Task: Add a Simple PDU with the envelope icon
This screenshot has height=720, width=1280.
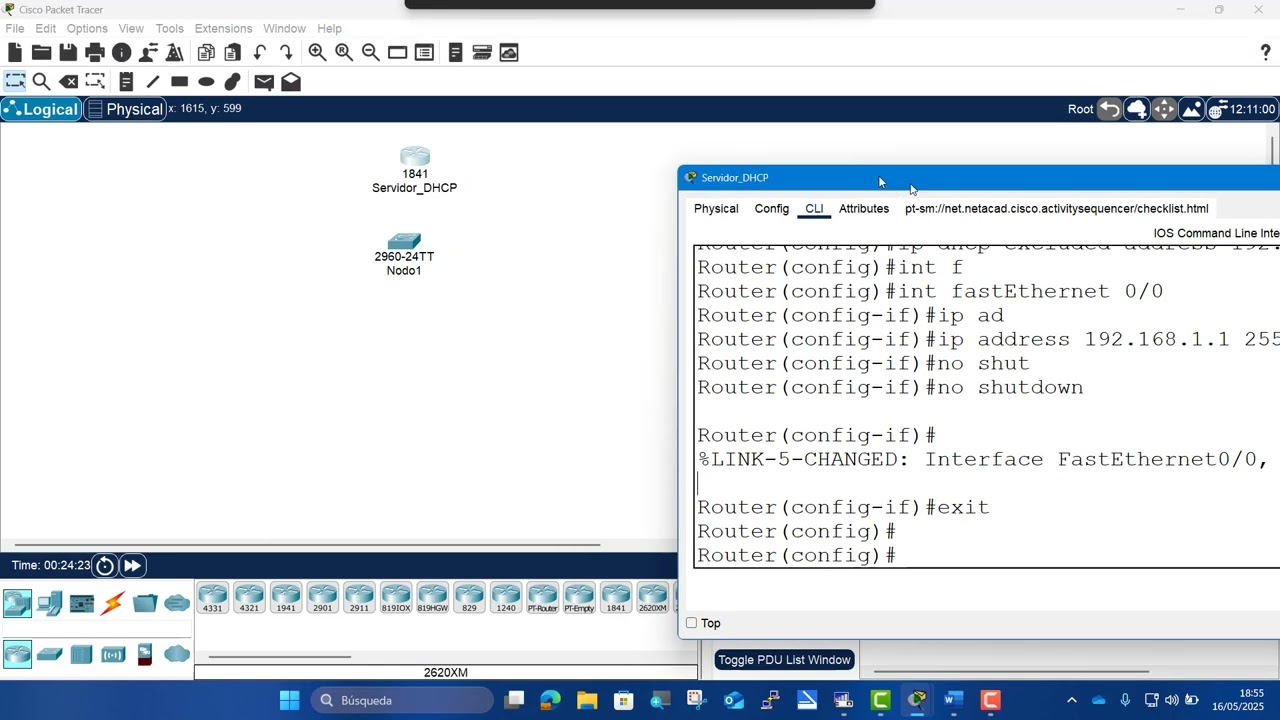Action: (x=264, y=82)
